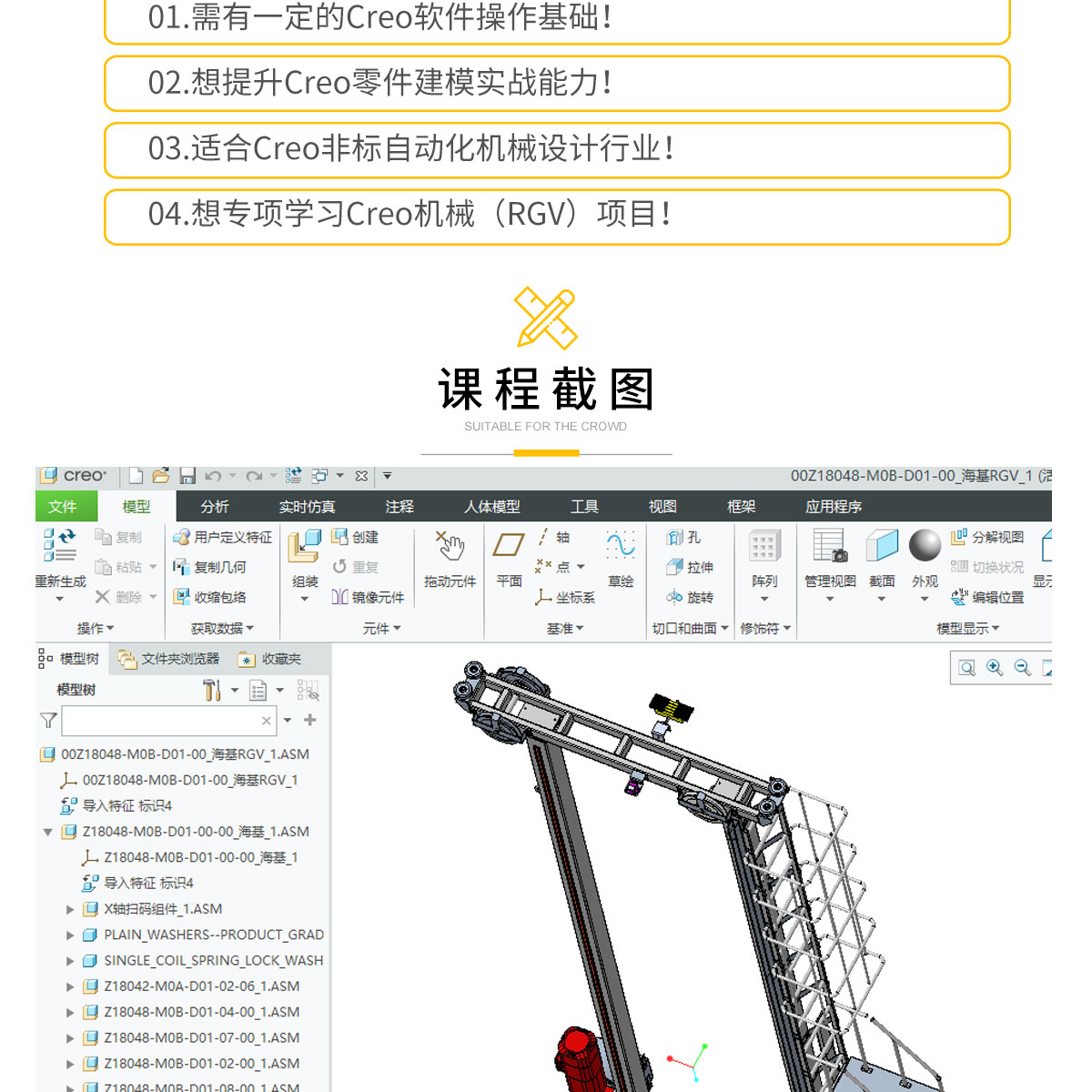Clear the model tree search field

(x=266, y=721)
